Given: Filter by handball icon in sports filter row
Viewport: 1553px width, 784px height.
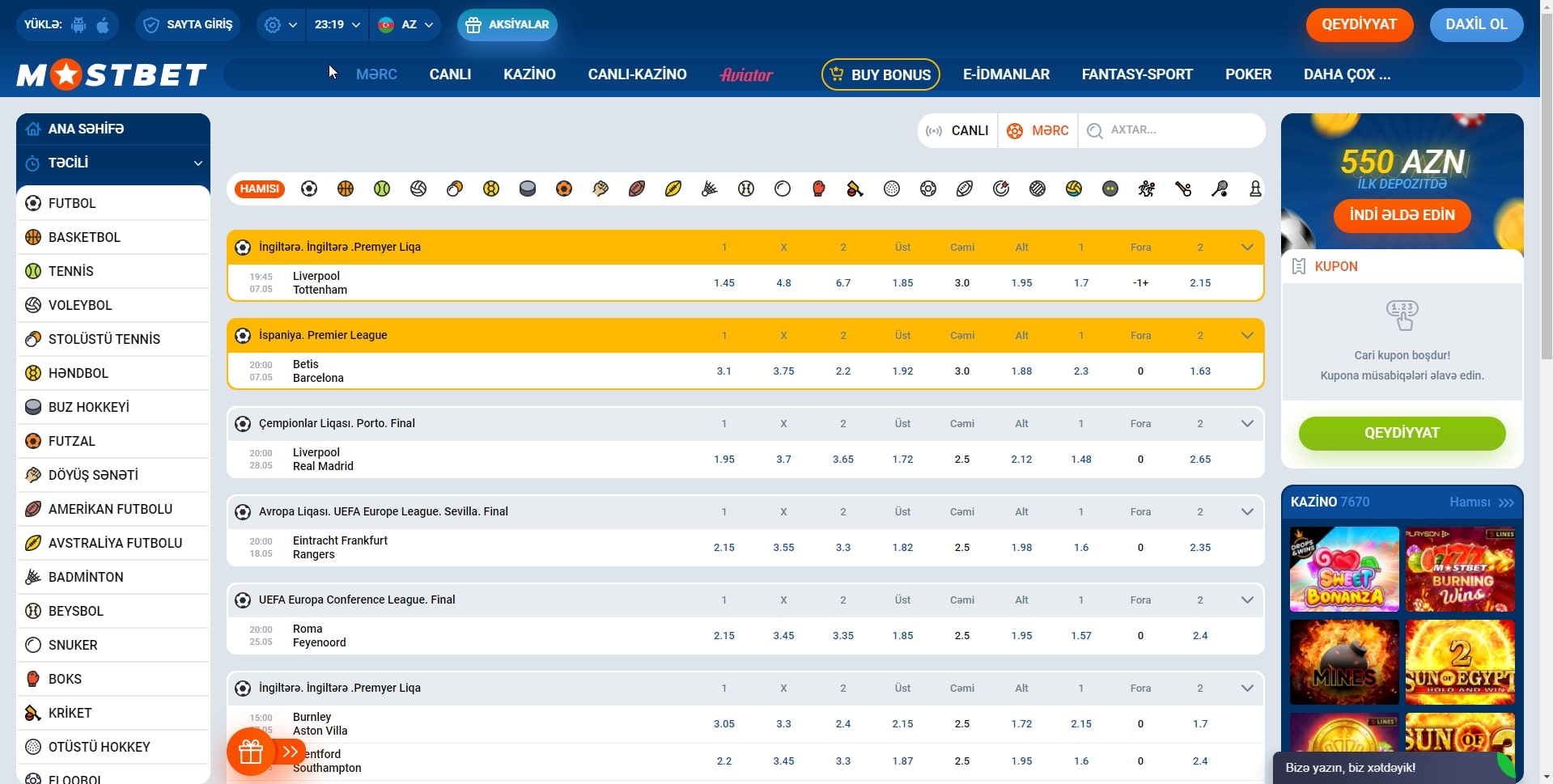Looking at the screenshot, I should (491, 189).
